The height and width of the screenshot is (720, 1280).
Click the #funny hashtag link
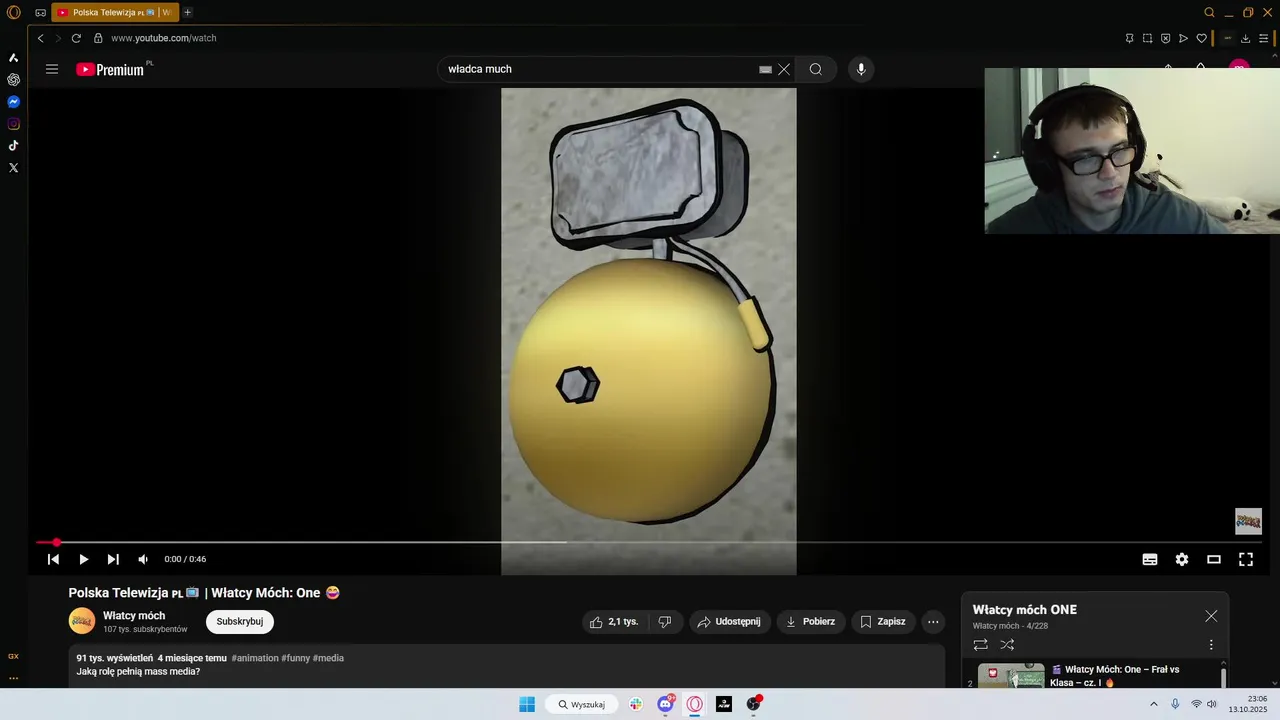(x=296, y=658)
